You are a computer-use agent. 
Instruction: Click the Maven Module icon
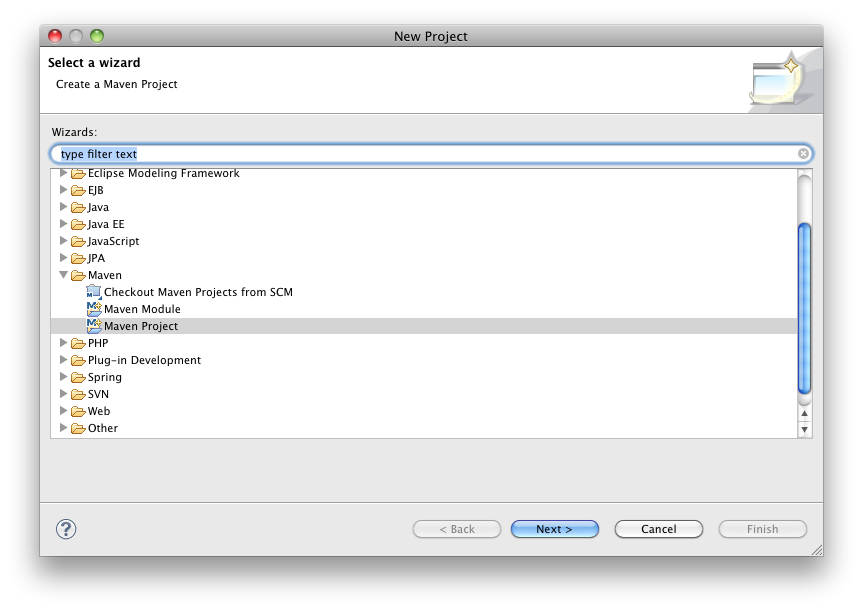coord(94,309)
